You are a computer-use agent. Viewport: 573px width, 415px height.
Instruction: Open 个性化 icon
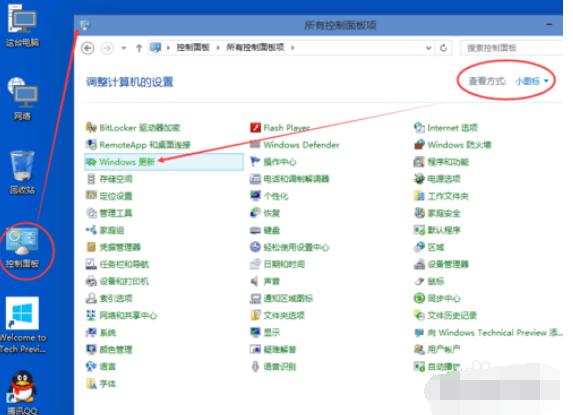(x=255, y=196)
